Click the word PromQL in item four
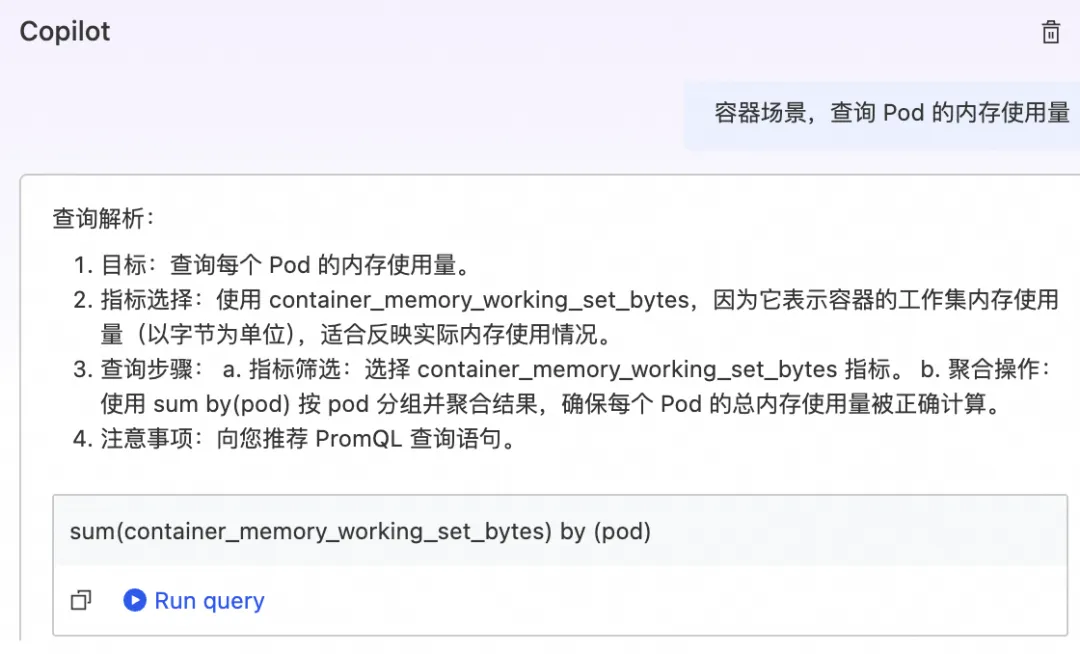1080x654 pixels. click(x=358, y=439)
